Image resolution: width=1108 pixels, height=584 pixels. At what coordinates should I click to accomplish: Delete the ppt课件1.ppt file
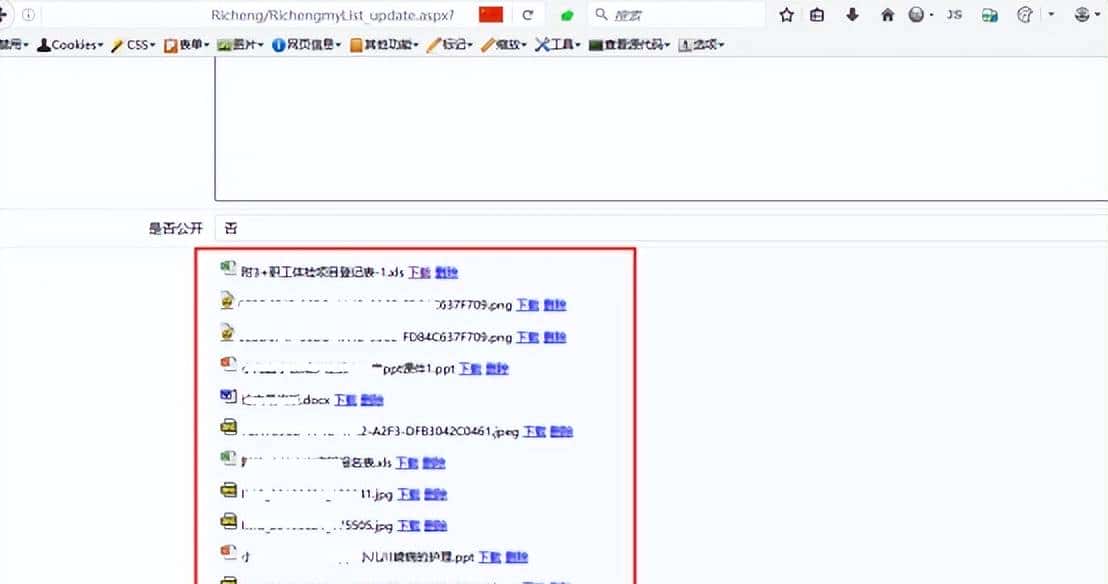(497, 368)
